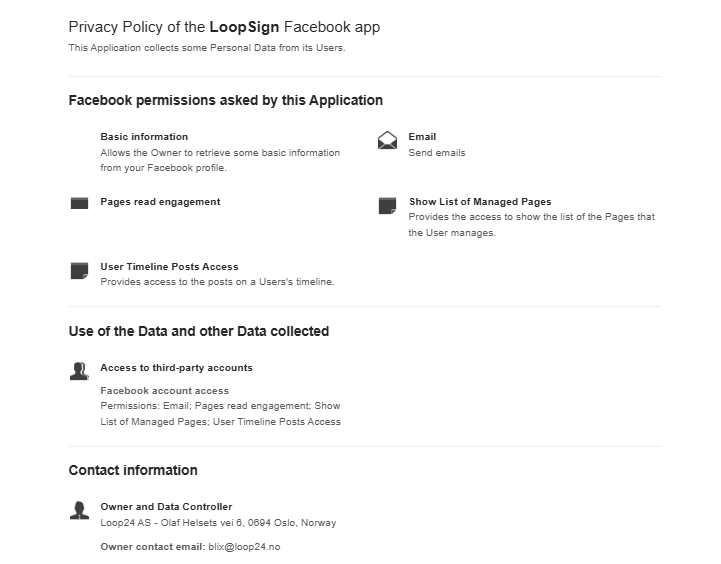The width and height of the screenshot is (721, 564).
Task: Click the Facebook account access label
Action: (164, 391)
